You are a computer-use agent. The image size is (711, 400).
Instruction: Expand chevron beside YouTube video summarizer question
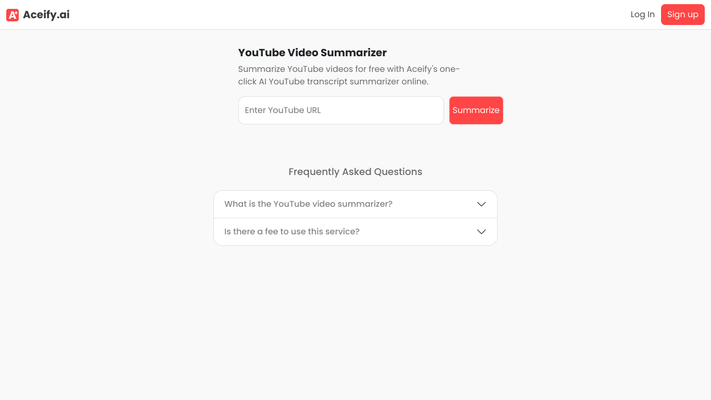(481, 204)
